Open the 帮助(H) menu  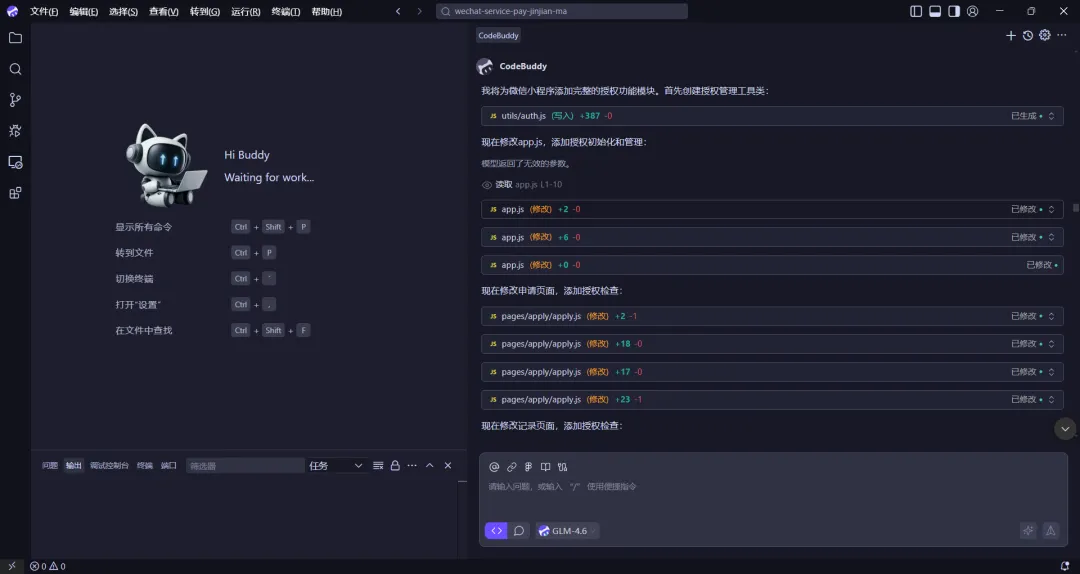point(326,12)
